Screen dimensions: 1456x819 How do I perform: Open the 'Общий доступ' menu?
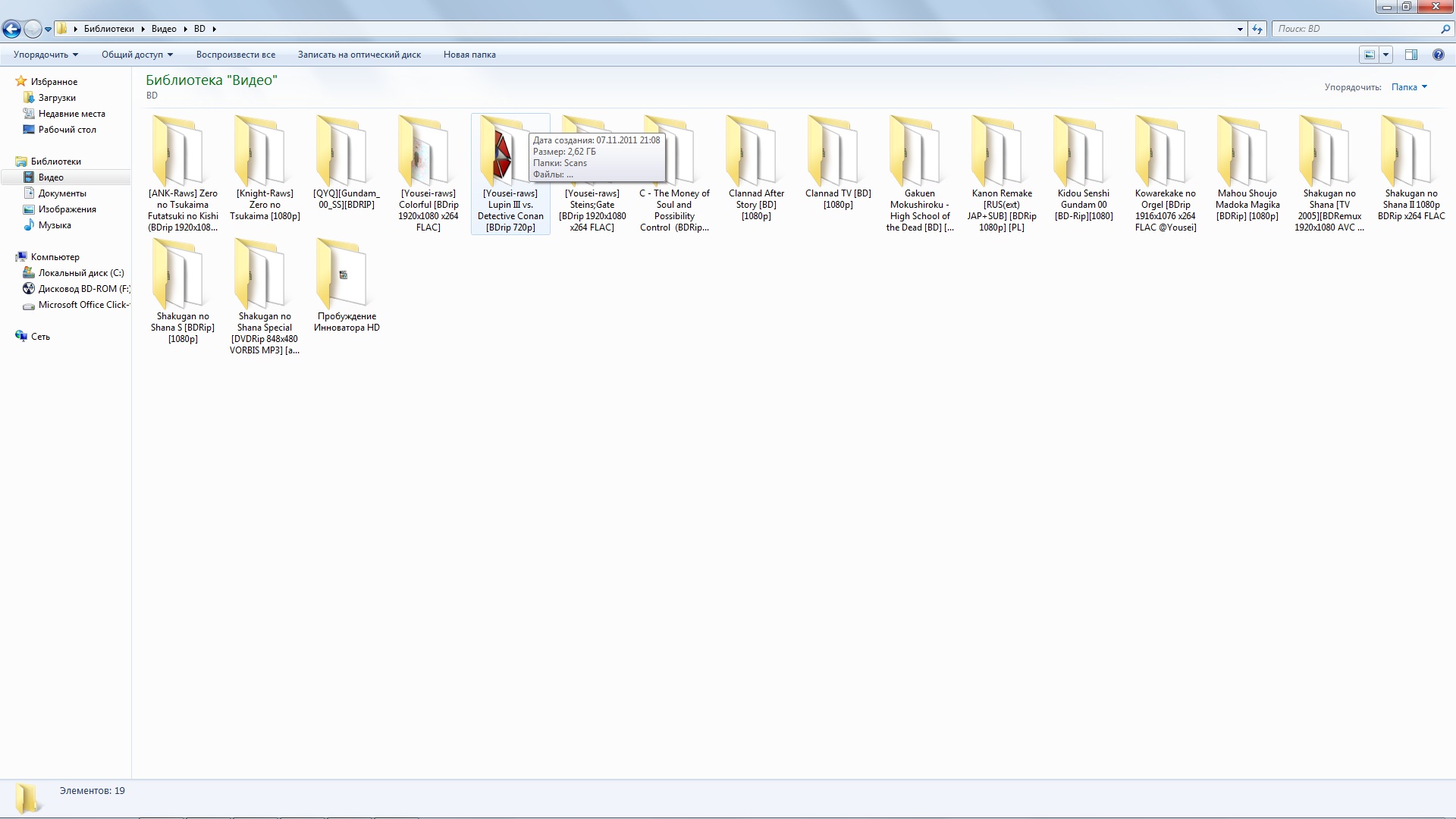click(137, 55)
